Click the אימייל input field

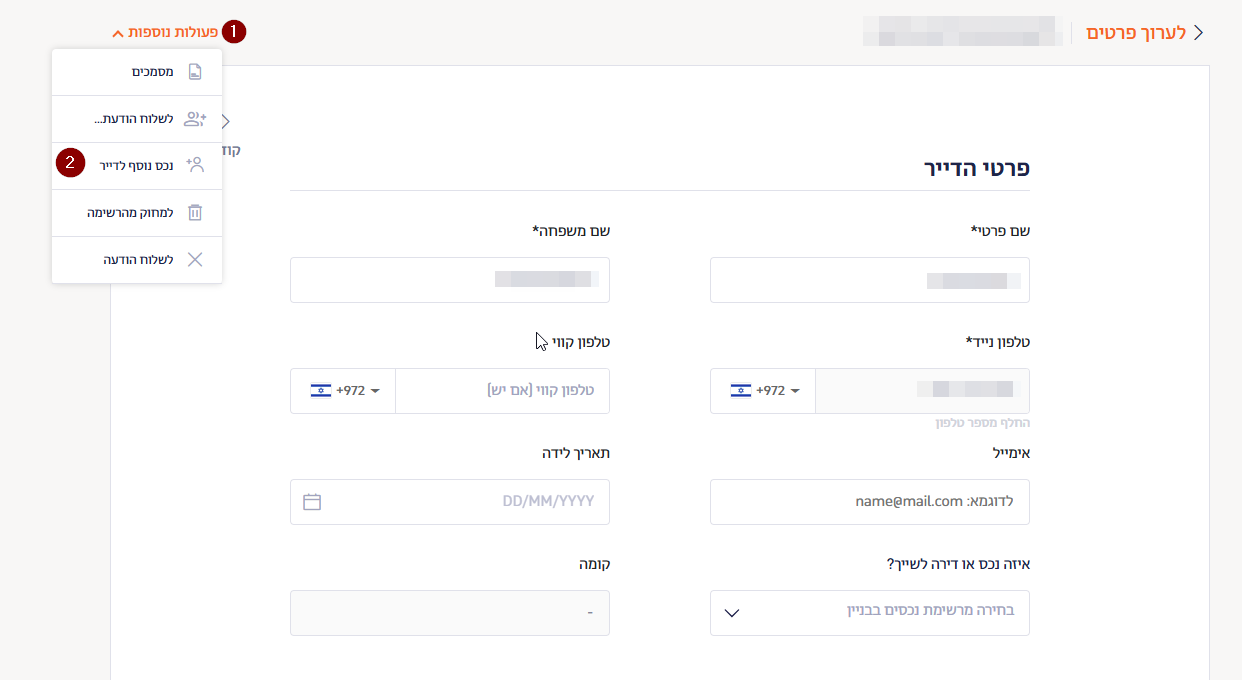click(x=869, y=502)
